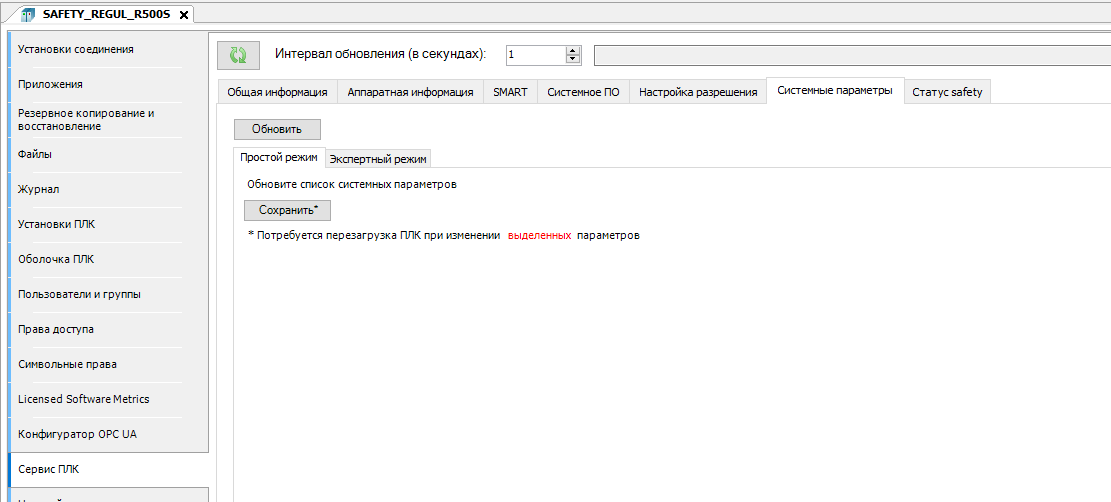1111x502 pixels.
Task: Open Пользователи и группы section
Action: click(79, 294)
